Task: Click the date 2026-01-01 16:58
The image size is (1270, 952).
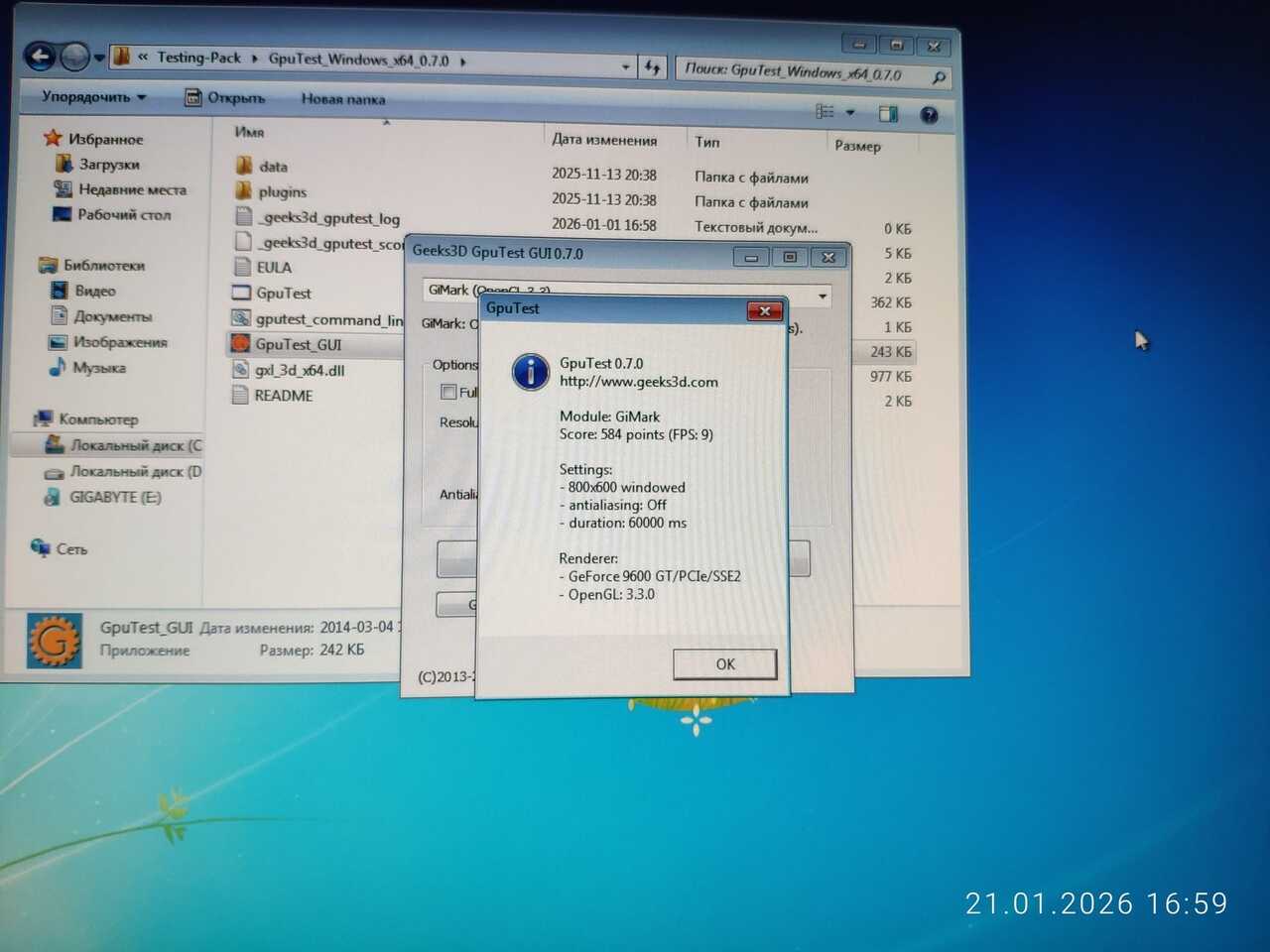Action: pos(604,225)
